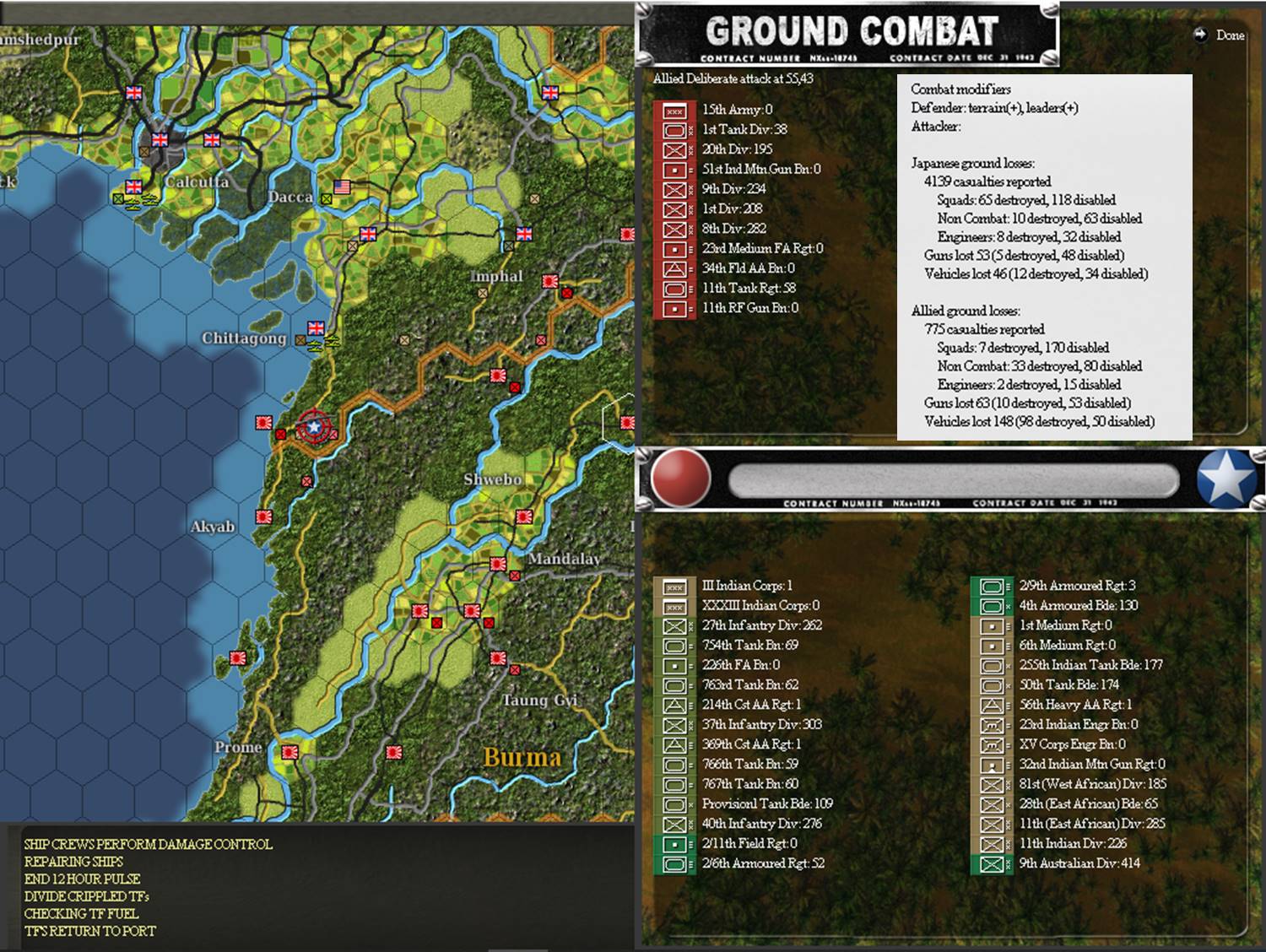Click the 9th Div unit icon

point(674,190)
